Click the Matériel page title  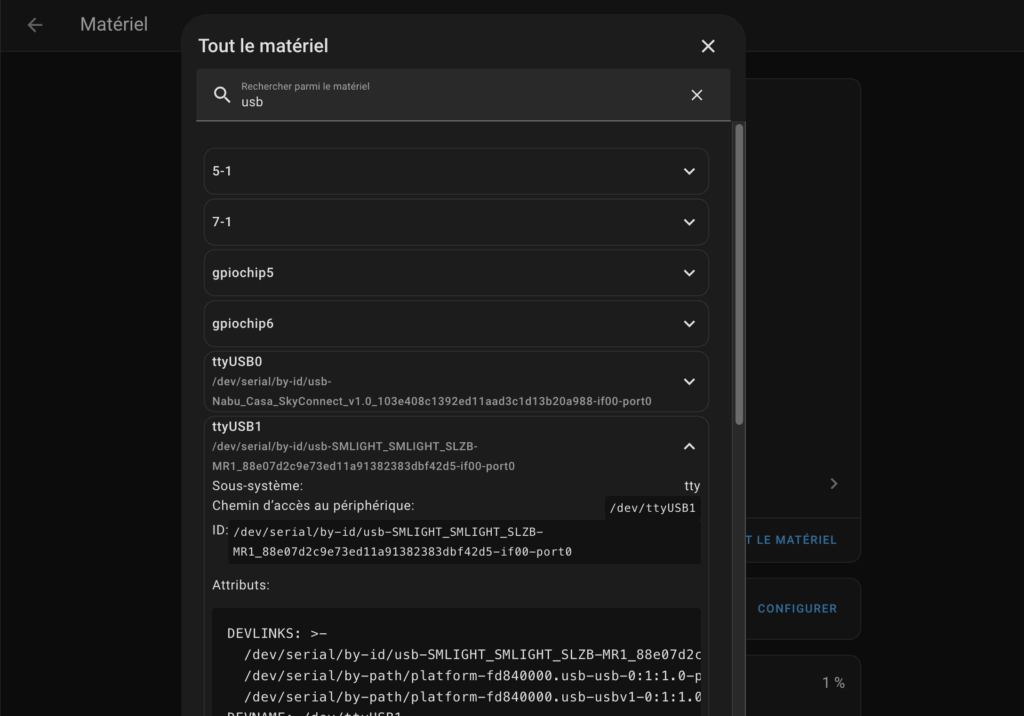click(x=114, y=25)
